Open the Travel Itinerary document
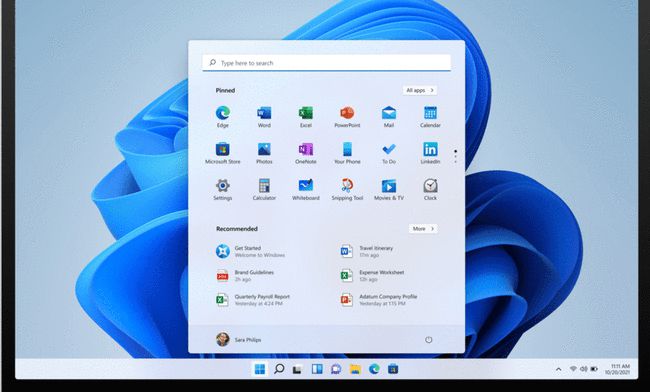Screen dimensions: 650x392 click(366, 252)
